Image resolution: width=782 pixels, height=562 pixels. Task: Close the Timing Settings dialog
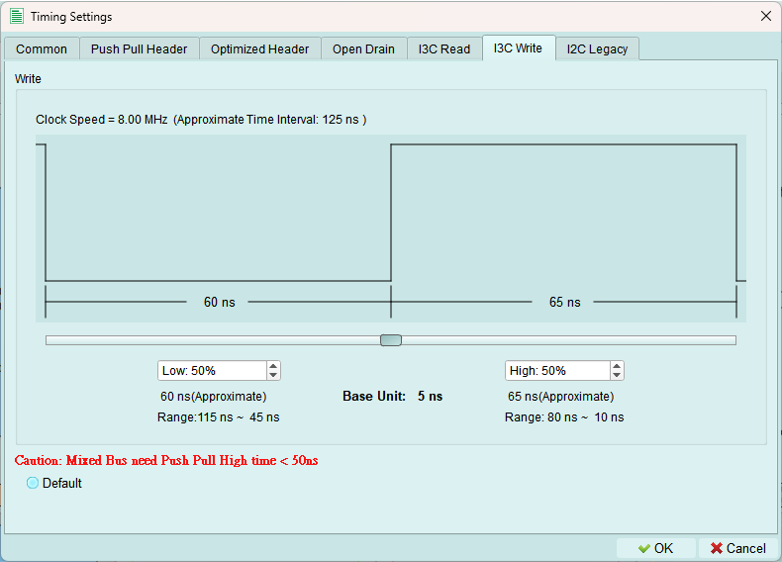click(x=766, y=16)
